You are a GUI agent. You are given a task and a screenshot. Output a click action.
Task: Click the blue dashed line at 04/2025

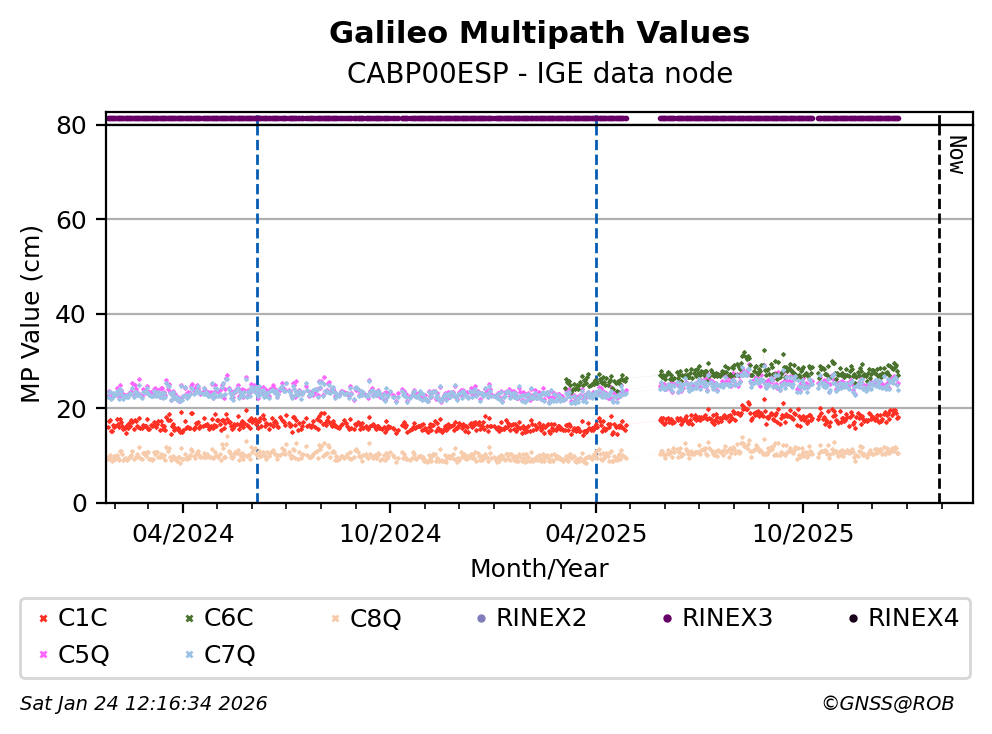coord(596,320)
